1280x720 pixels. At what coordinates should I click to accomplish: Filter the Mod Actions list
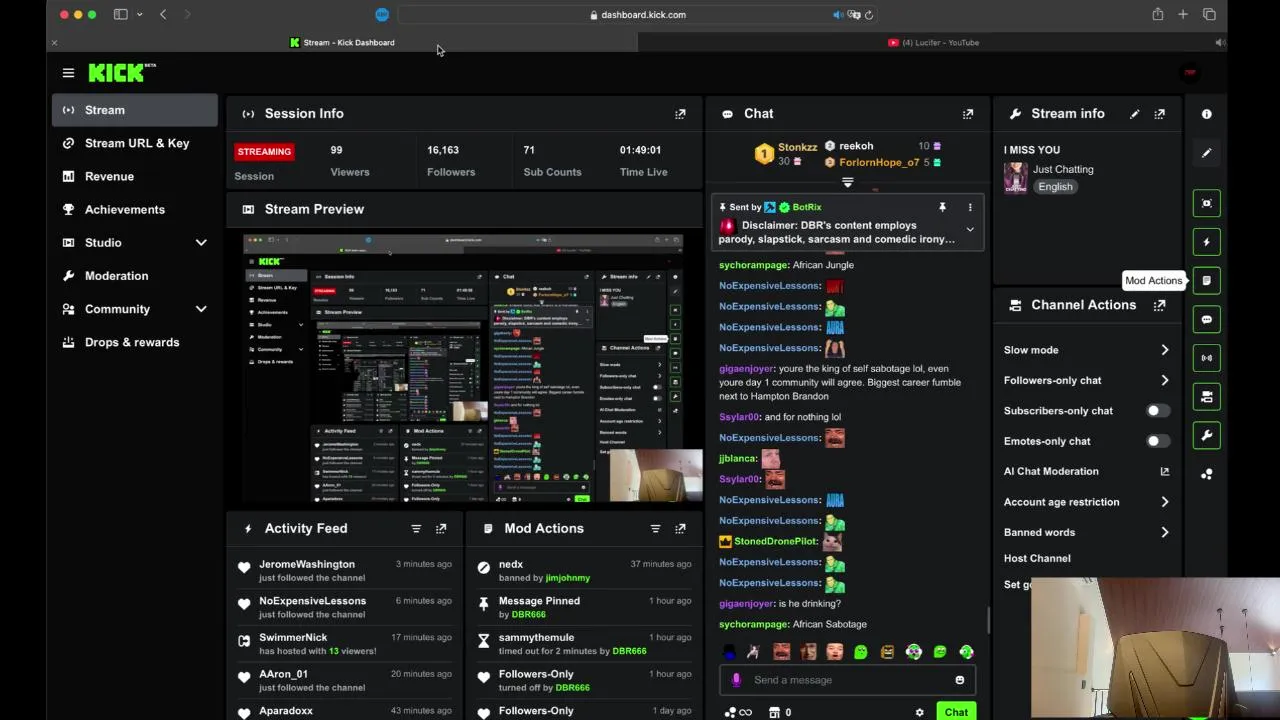point(655,529)
